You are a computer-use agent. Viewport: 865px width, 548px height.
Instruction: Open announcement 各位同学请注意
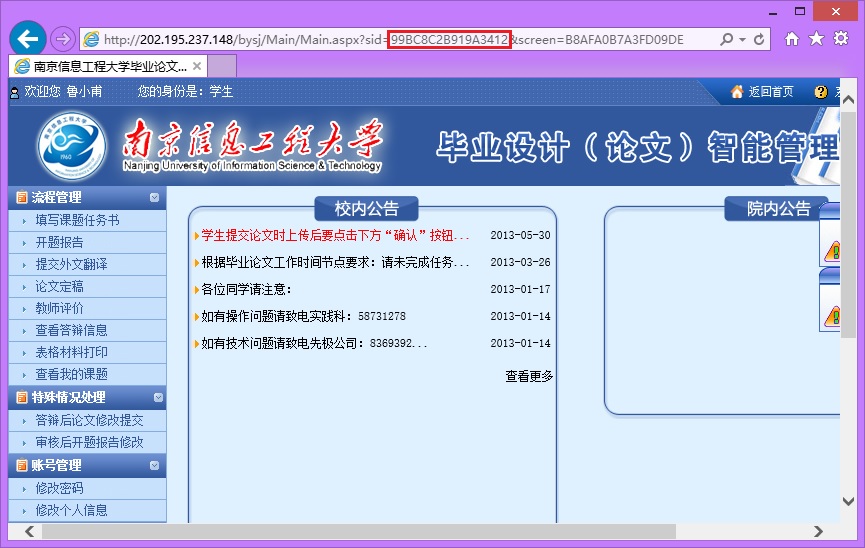pos(246,290)
